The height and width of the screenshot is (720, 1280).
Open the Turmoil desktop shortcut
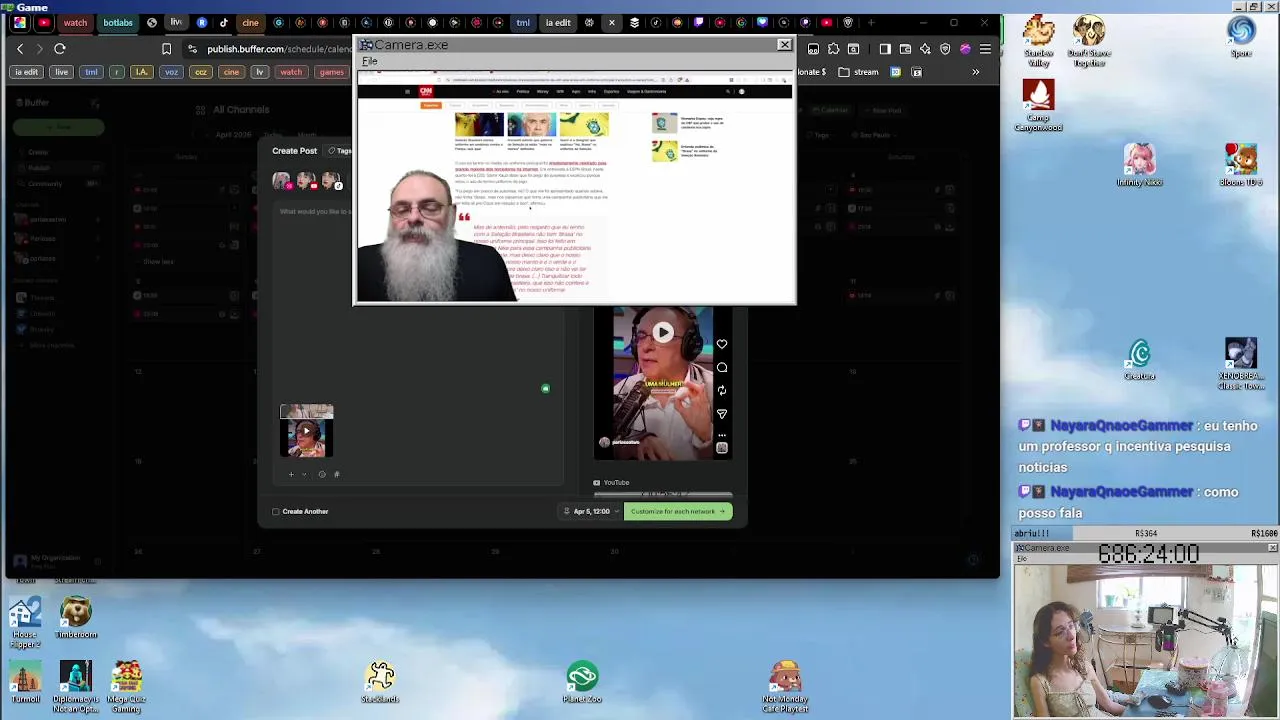pyautogui.click(x=25, y=684)
